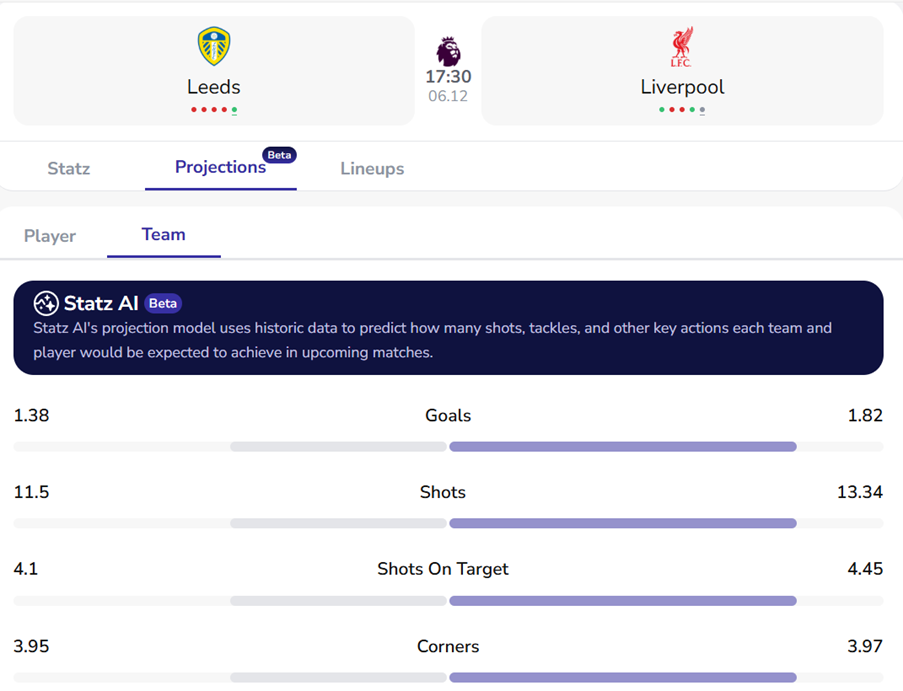Click the Premier League lion logo
903x691 pixels.
coord(449,51)
